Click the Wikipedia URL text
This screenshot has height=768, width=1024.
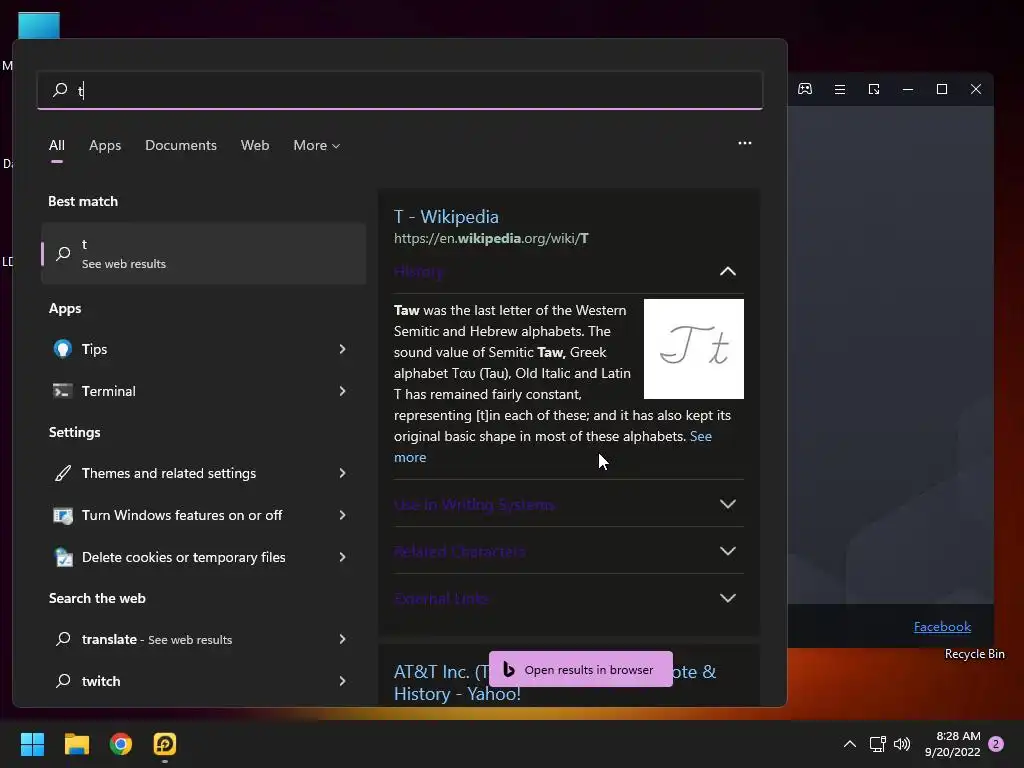click(x=491, y=238)
